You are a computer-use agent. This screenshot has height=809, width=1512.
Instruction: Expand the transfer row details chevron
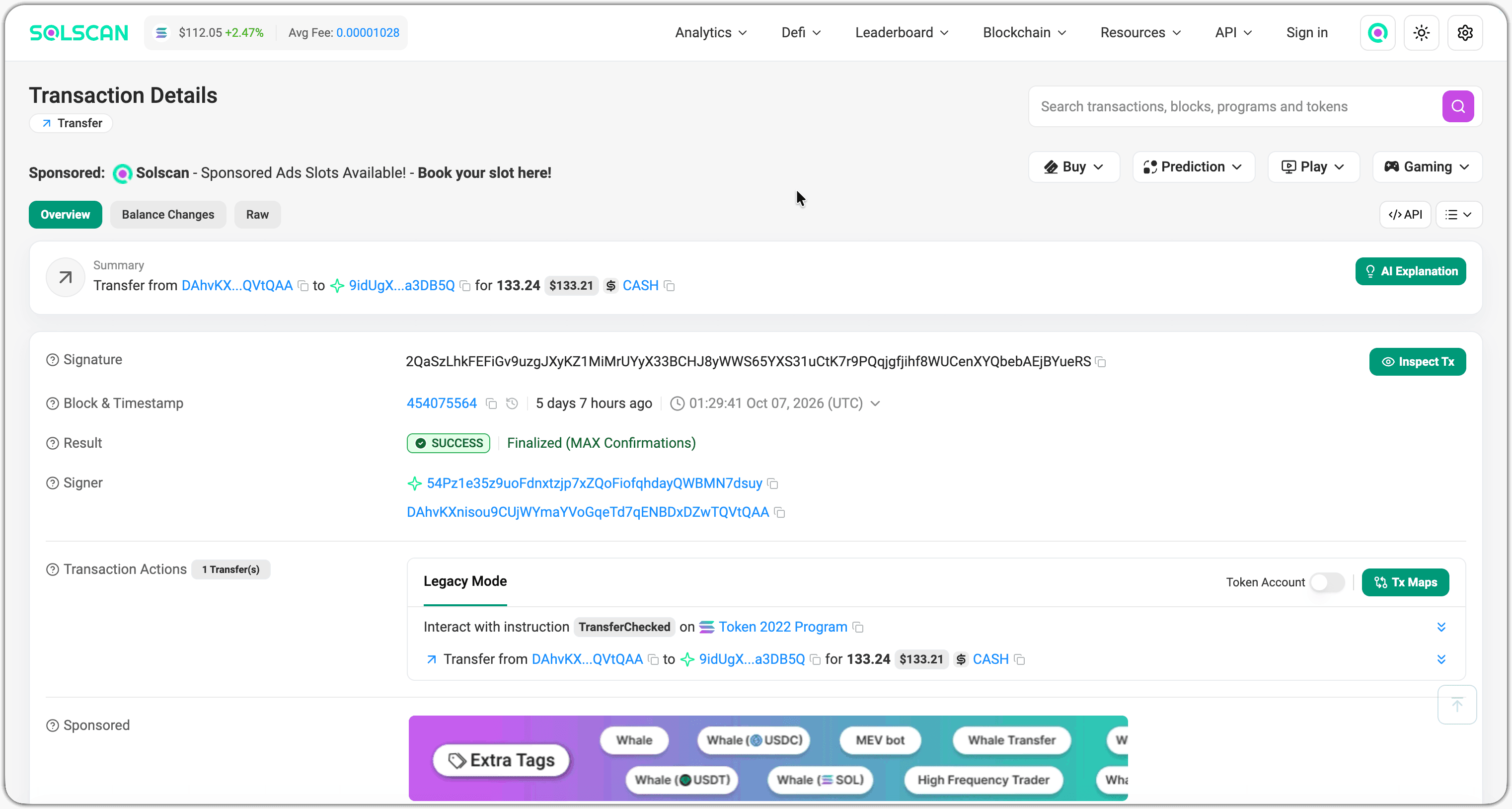[1441, 659]
